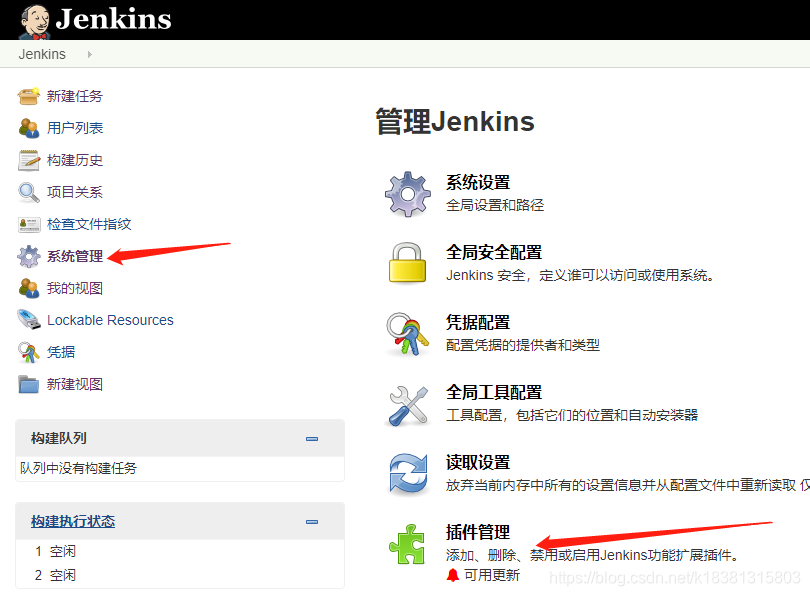Open the 构建历史 link
This screenshot has height=596, width=810.
[x=75, y=160]
